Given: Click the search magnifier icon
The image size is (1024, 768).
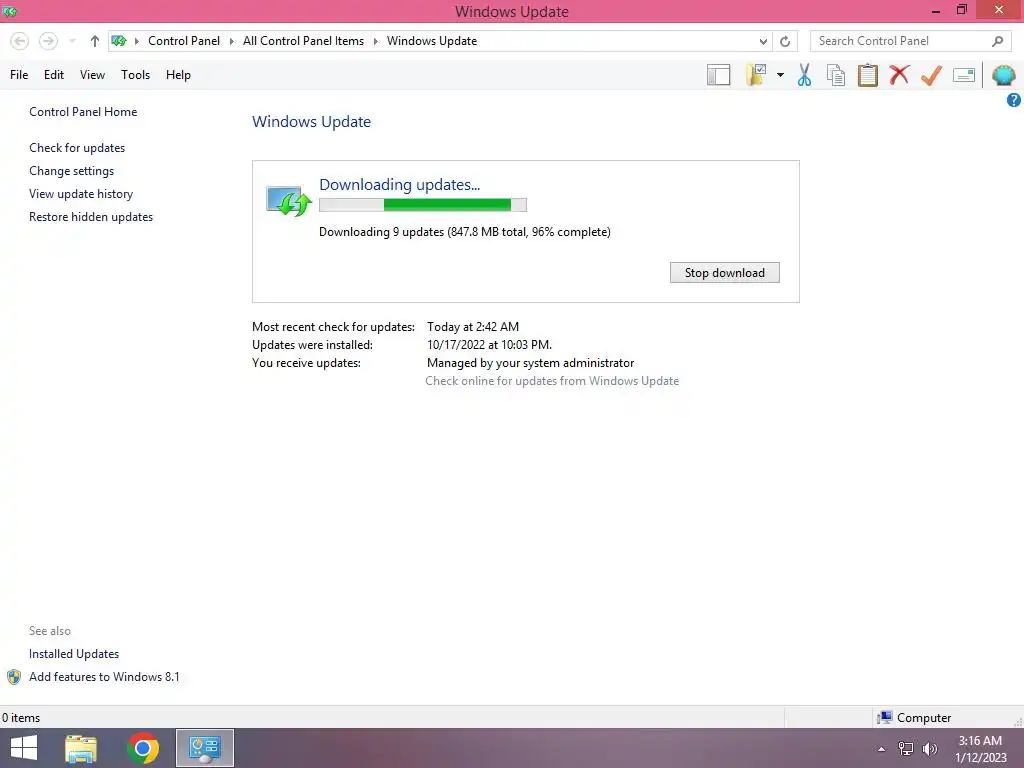Looking at the screenshot, I should click(x=997, y=41).
